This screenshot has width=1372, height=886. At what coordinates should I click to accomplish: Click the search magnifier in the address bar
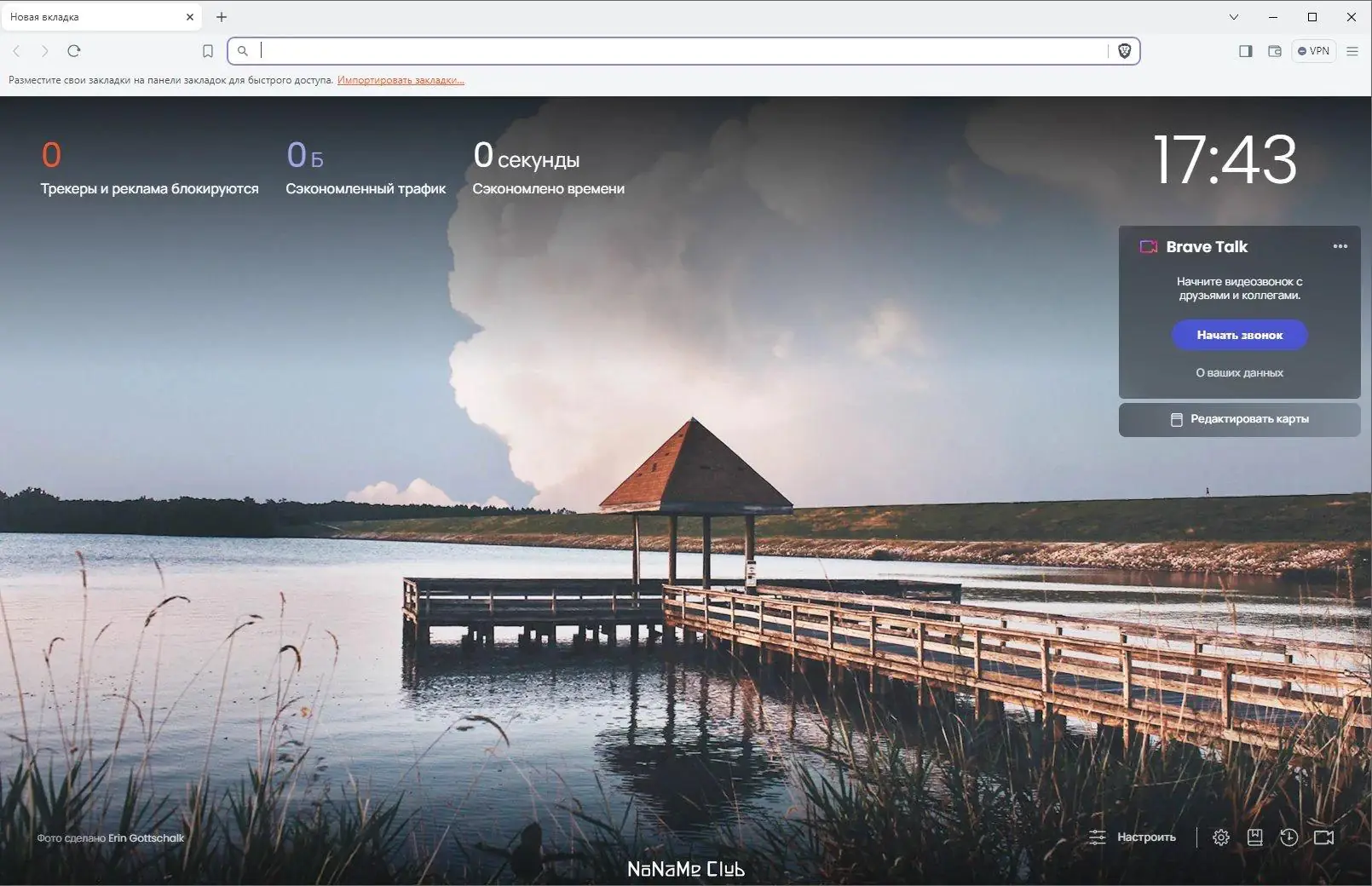[243, 51]
